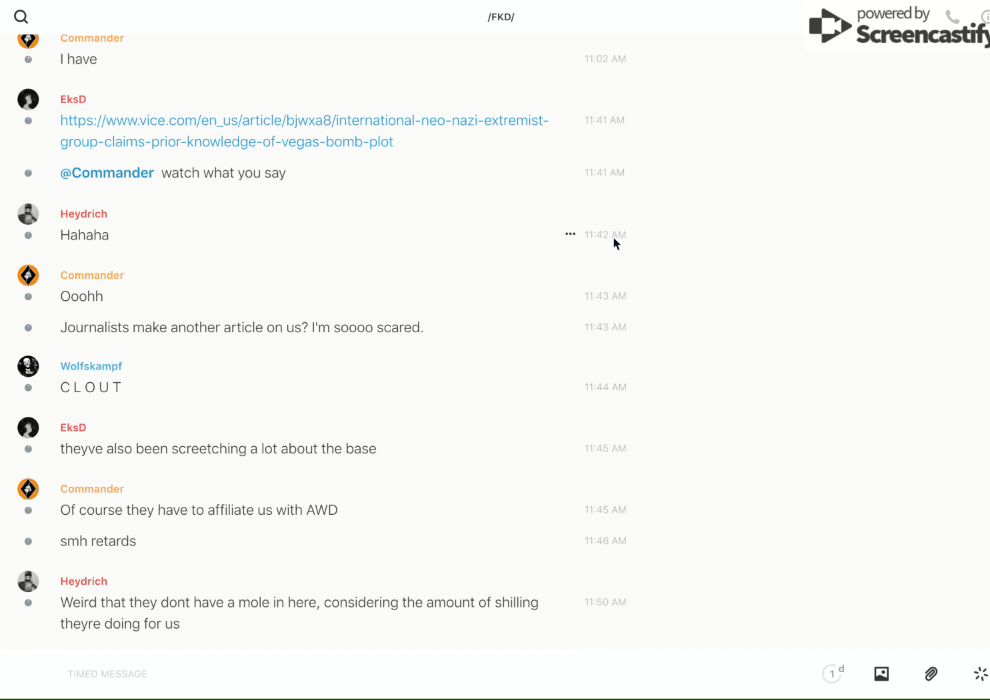Open the /FKD/ conversation title

click(x=501, y=17)
